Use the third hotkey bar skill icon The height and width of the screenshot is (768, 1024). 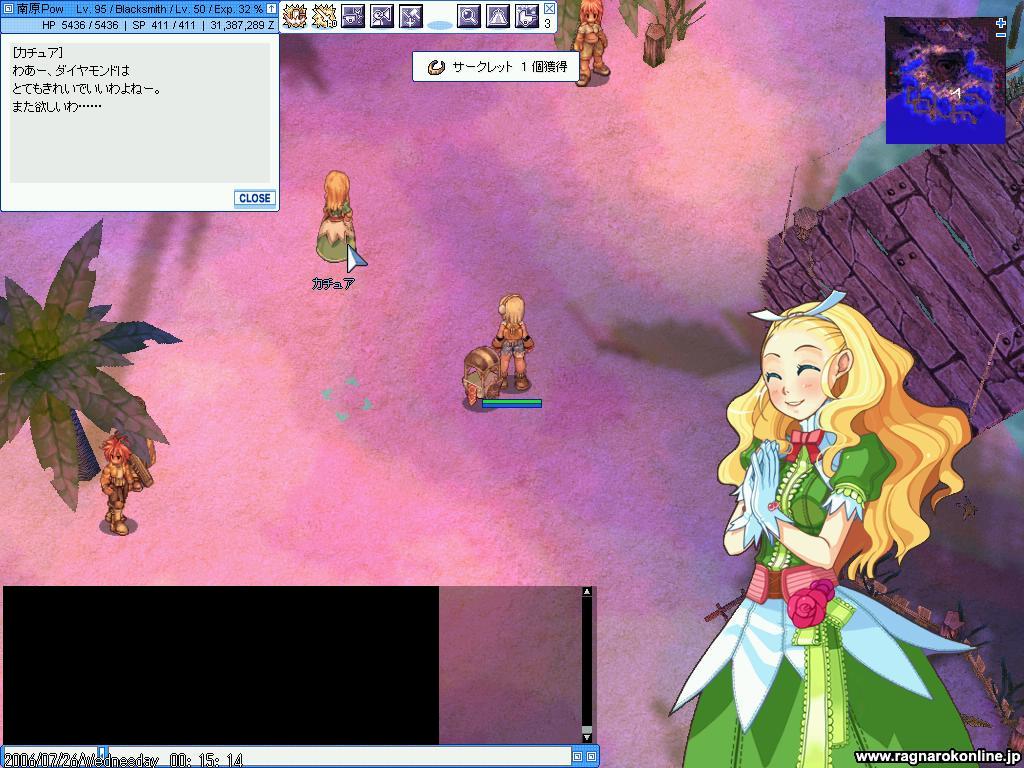[x=353, y=16]
